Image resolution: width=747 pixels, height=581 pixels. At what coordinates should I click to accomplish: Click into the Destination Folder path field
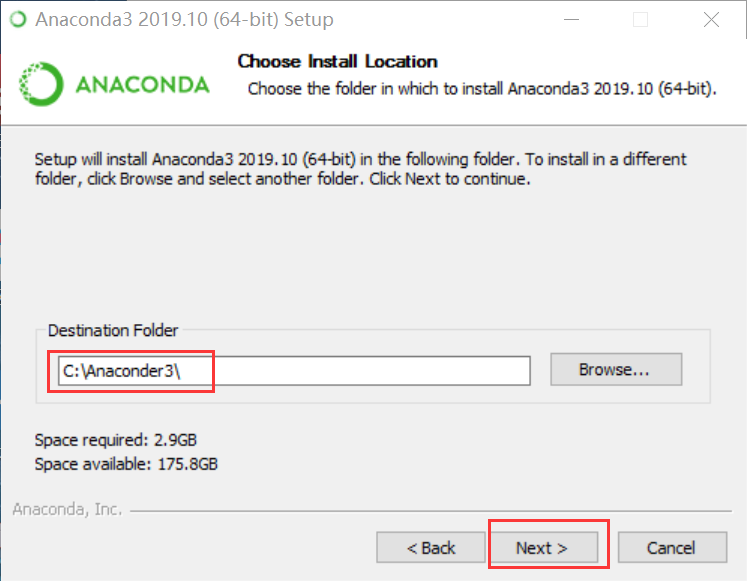[294, 371]
